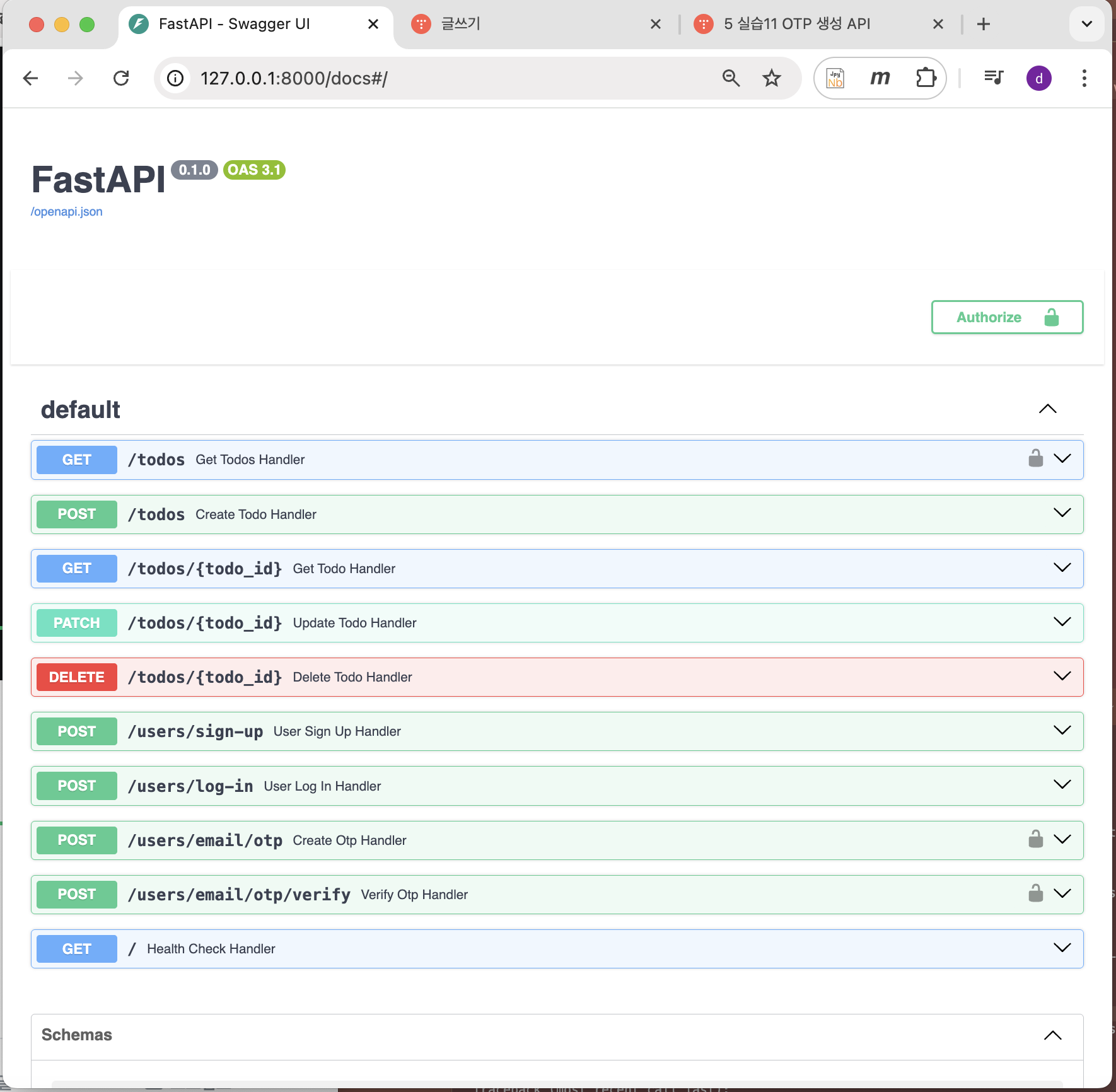
Task: Open the tab search dropdown arrow
Action: [1087, 24]
